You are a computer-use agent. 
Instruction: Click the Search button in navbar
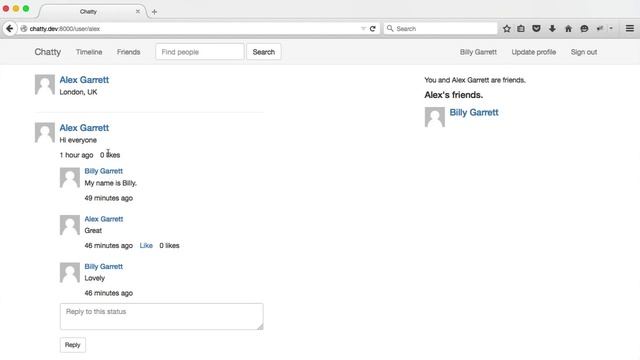264,52
